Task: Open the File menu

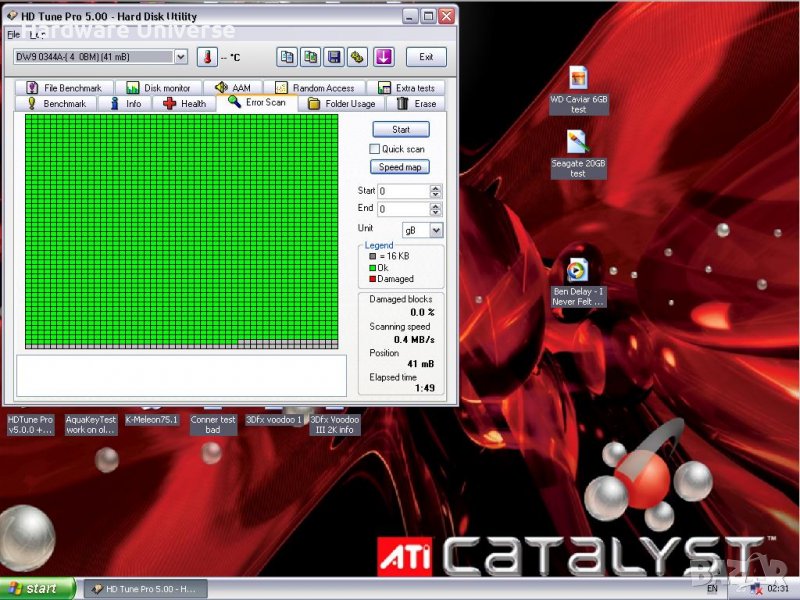Action: pos(13,34)
